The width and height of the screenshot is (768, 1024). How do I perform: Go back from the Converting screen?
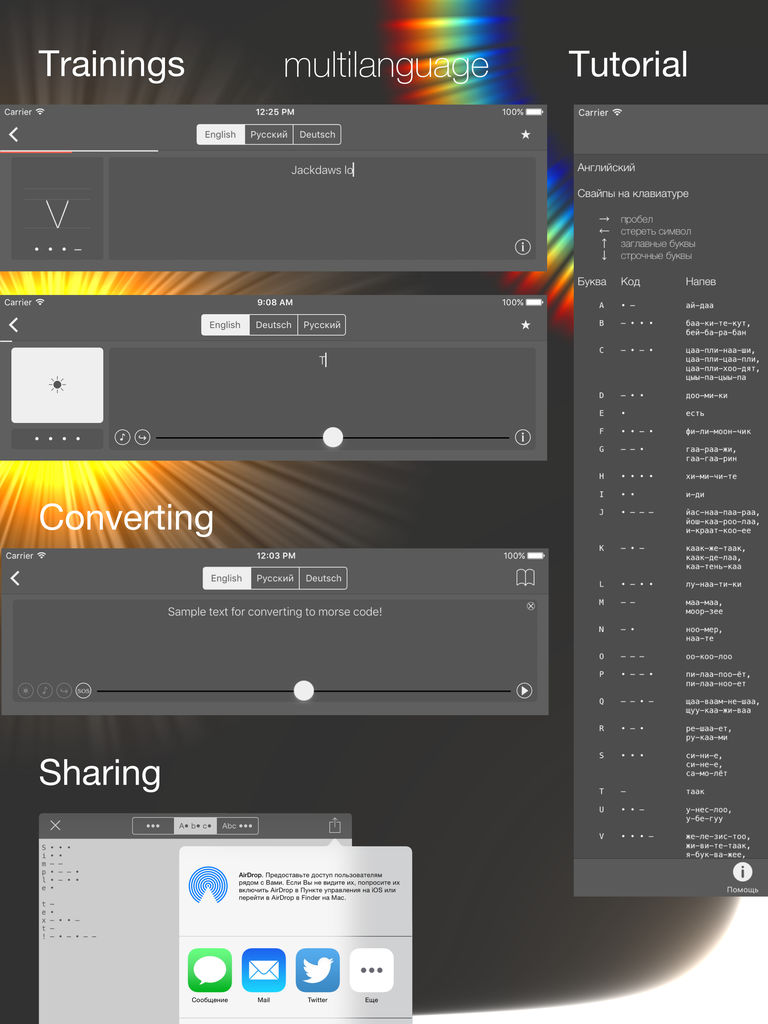pos(15,578)
